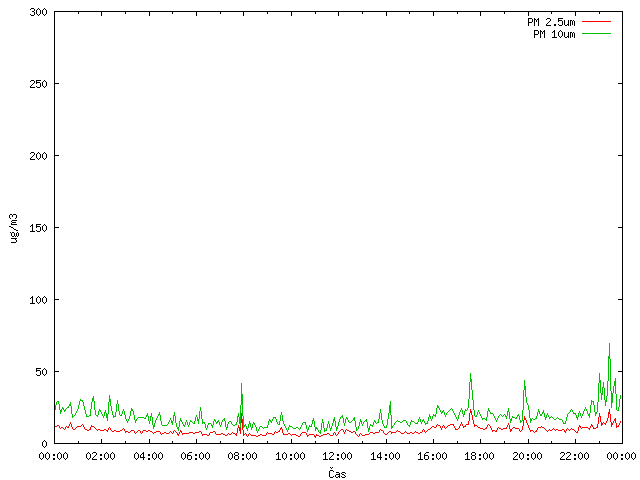Screen dimensions: 640x480
Task: Click the green PM 10um legend line
Action: click(x=596, y=33)
